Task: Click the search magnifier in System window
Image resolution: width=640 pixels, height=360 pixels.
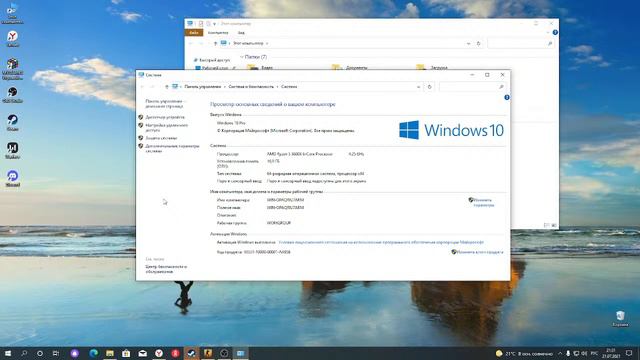Action: pyautogui.click(x=501, y=87)
